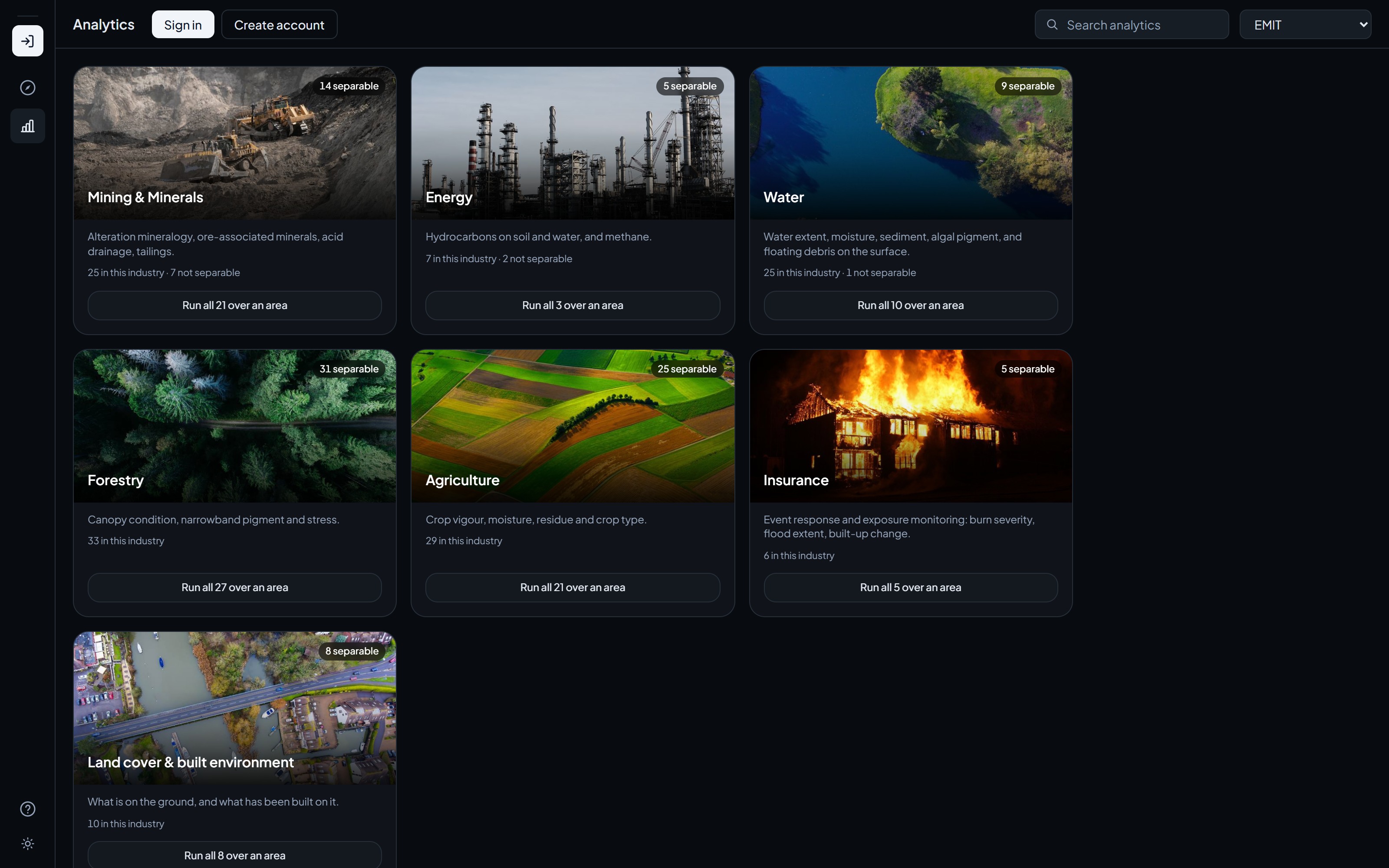Click the 31 separable badge
This screenshot has width=1389, height=868.
(x=349, y=369)
